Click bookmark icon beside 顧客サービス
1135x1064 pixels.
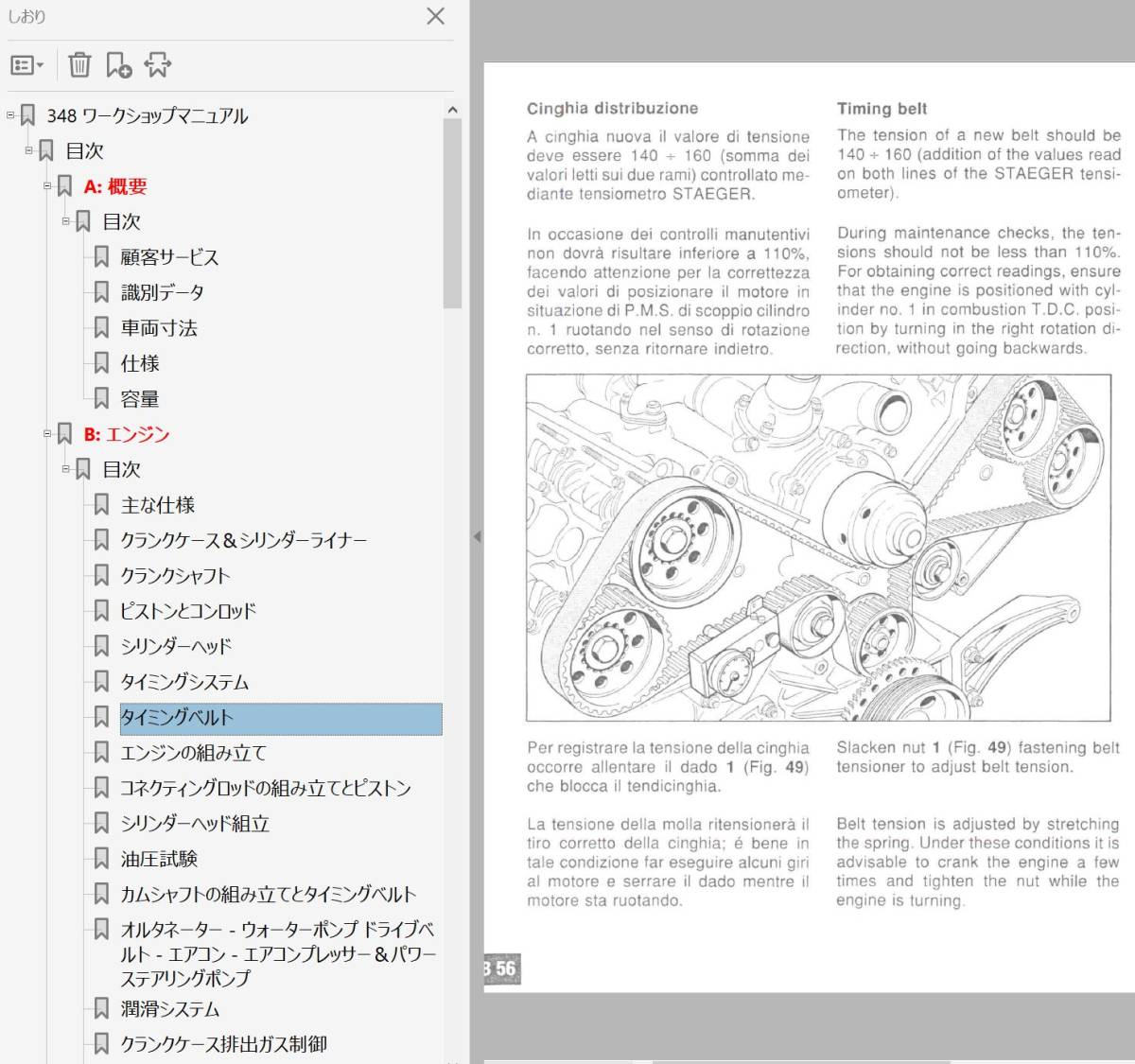[x=101, y=257]
